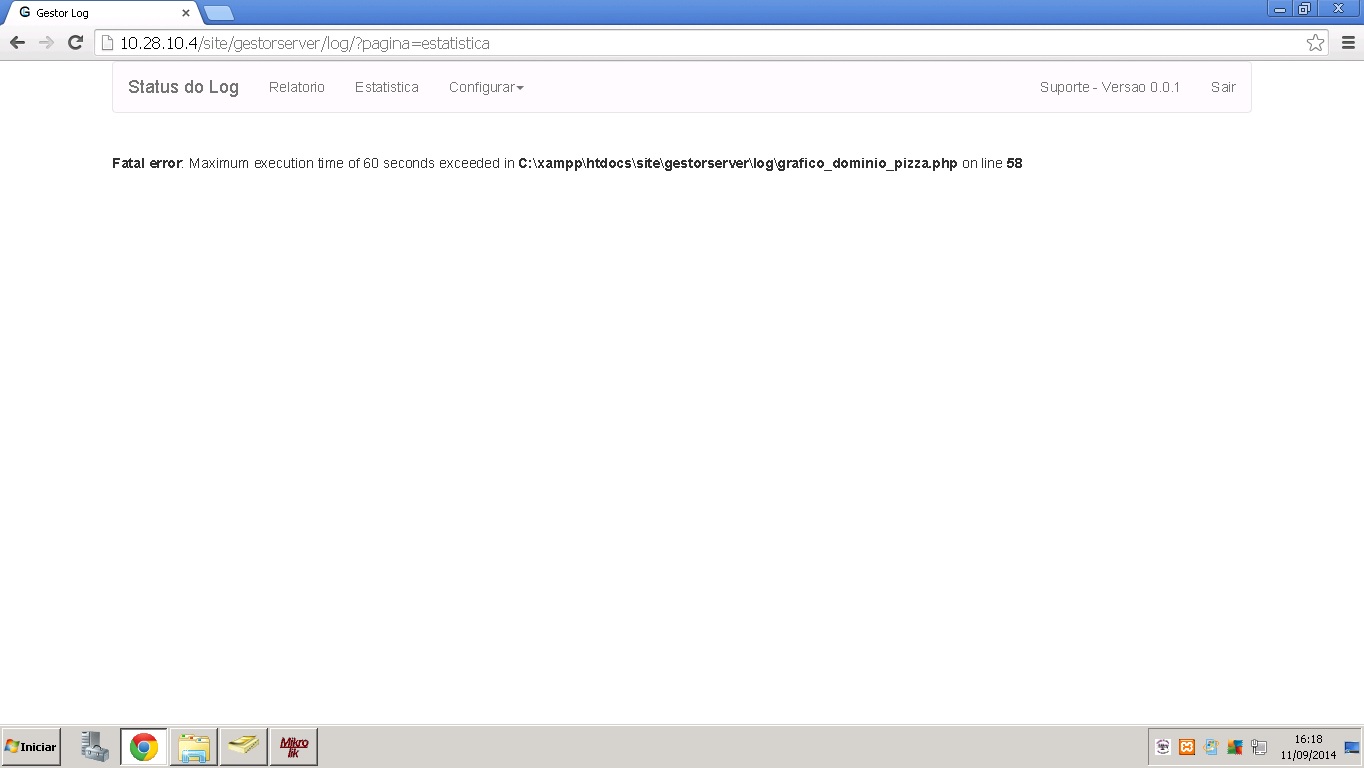Viewport: 1364px width, 768px height.
Task: Show desktop via rightmost tray icon
Action: pos(1352,747)
